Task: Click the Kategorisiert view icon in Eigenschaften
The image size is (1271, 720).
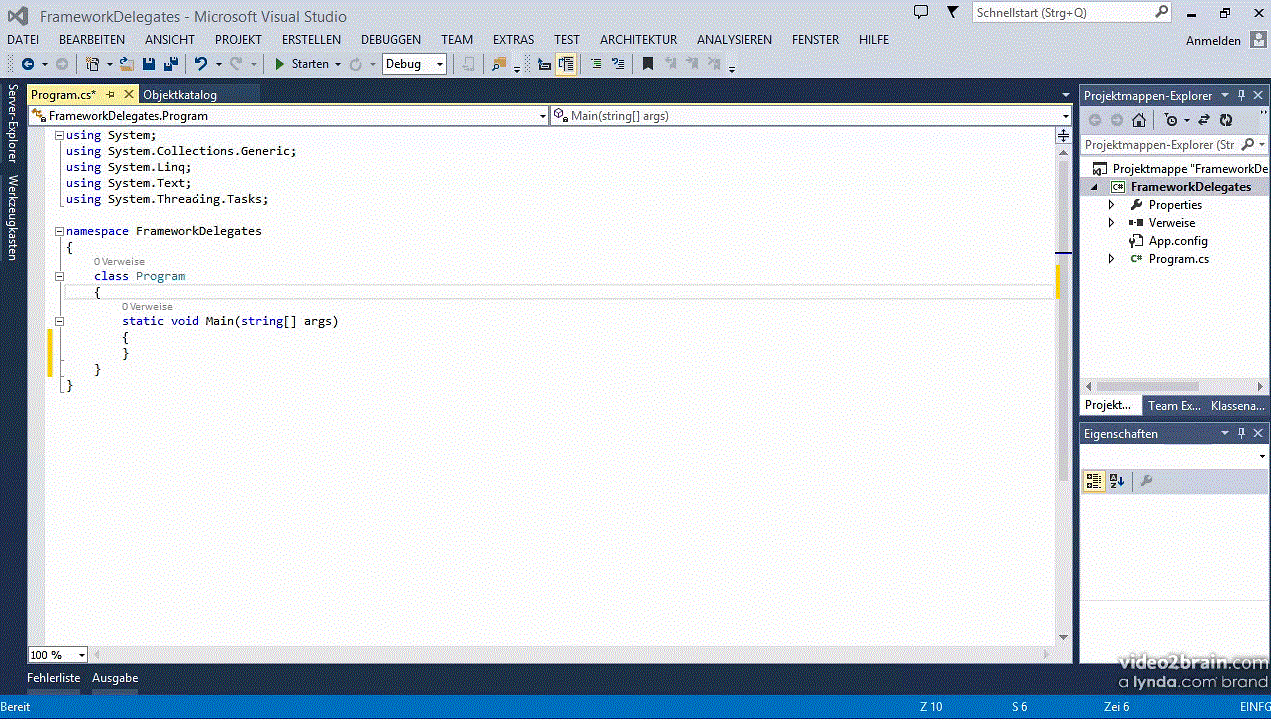Action: (1094, 481)
